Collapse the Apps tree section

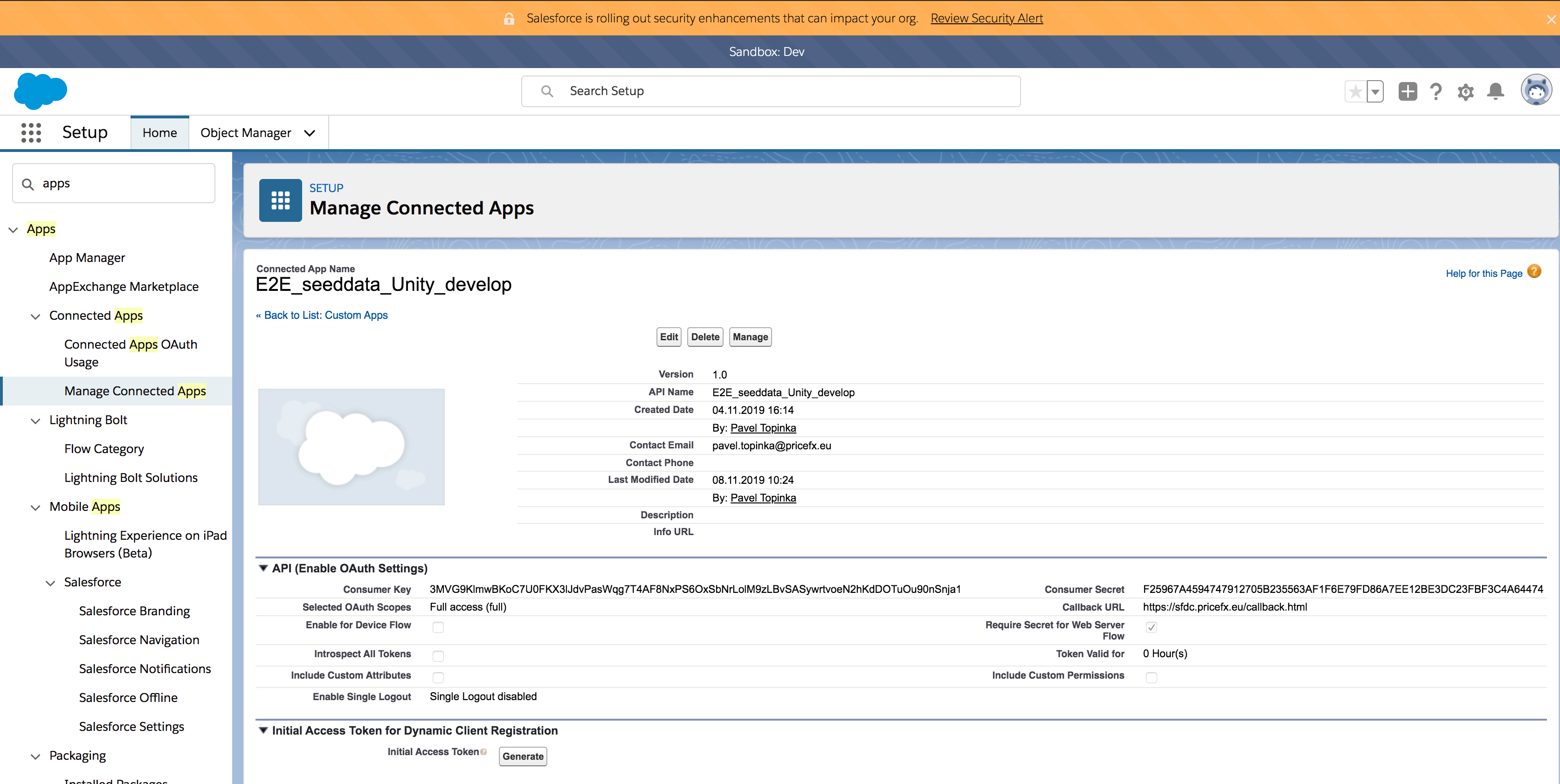pyautogui.click(x=14, y=229)
